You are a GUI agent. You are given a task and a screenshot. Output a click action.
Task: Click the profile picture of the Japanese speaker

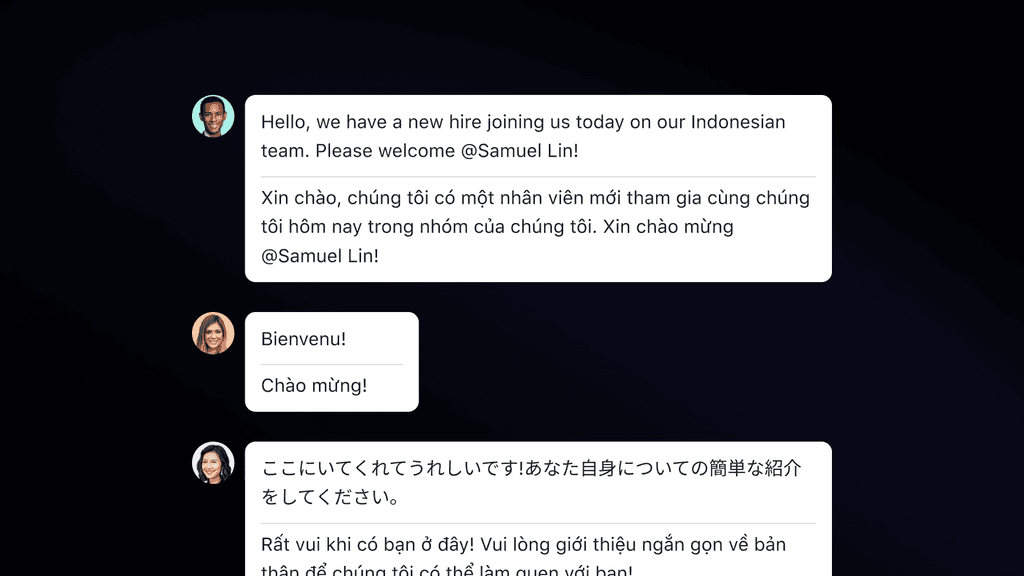pyautogui.click(x=213, y=462)
